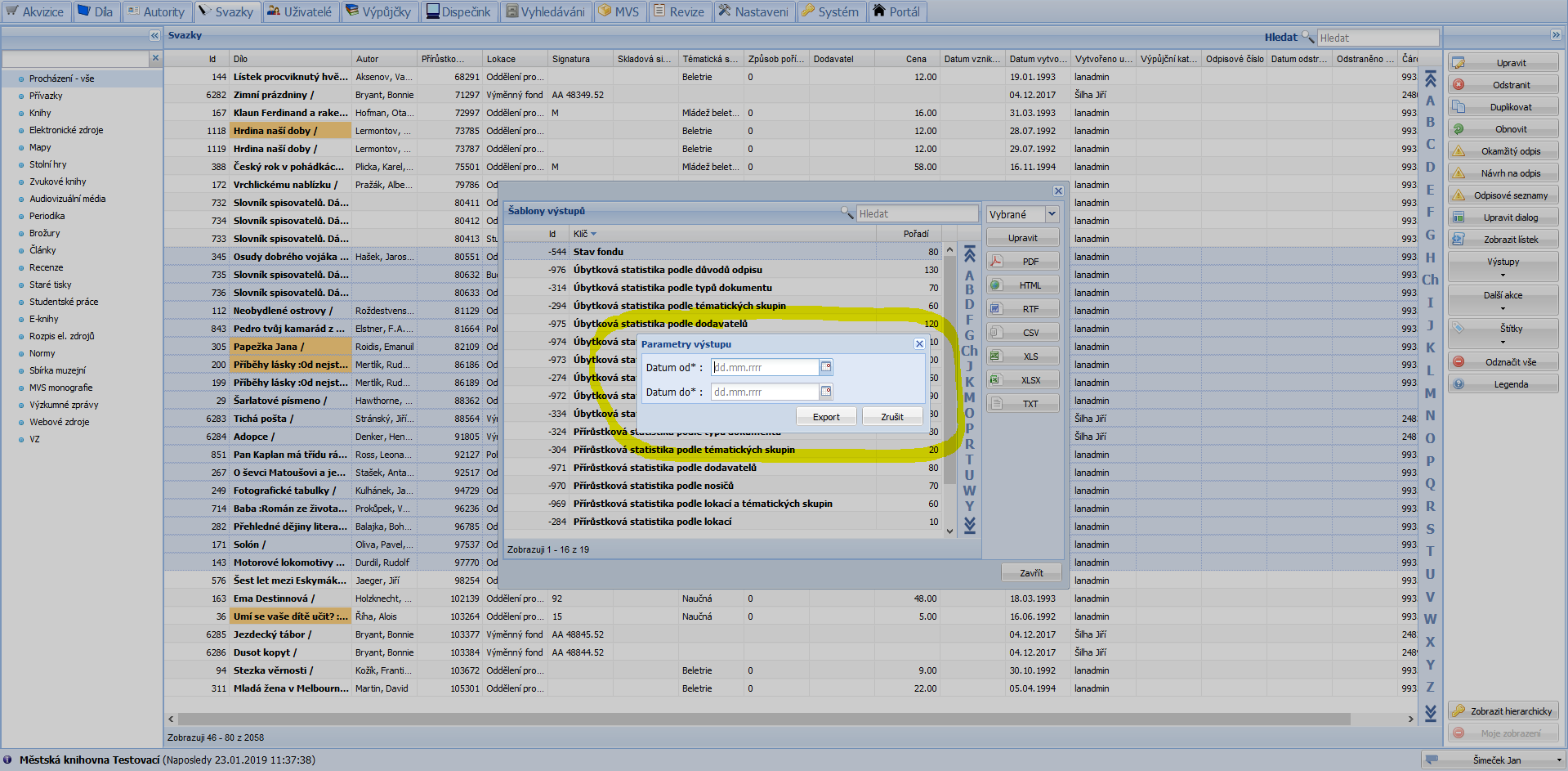Open the Legenda
The image size is (1568, 771).
[x=1503, y=384]
